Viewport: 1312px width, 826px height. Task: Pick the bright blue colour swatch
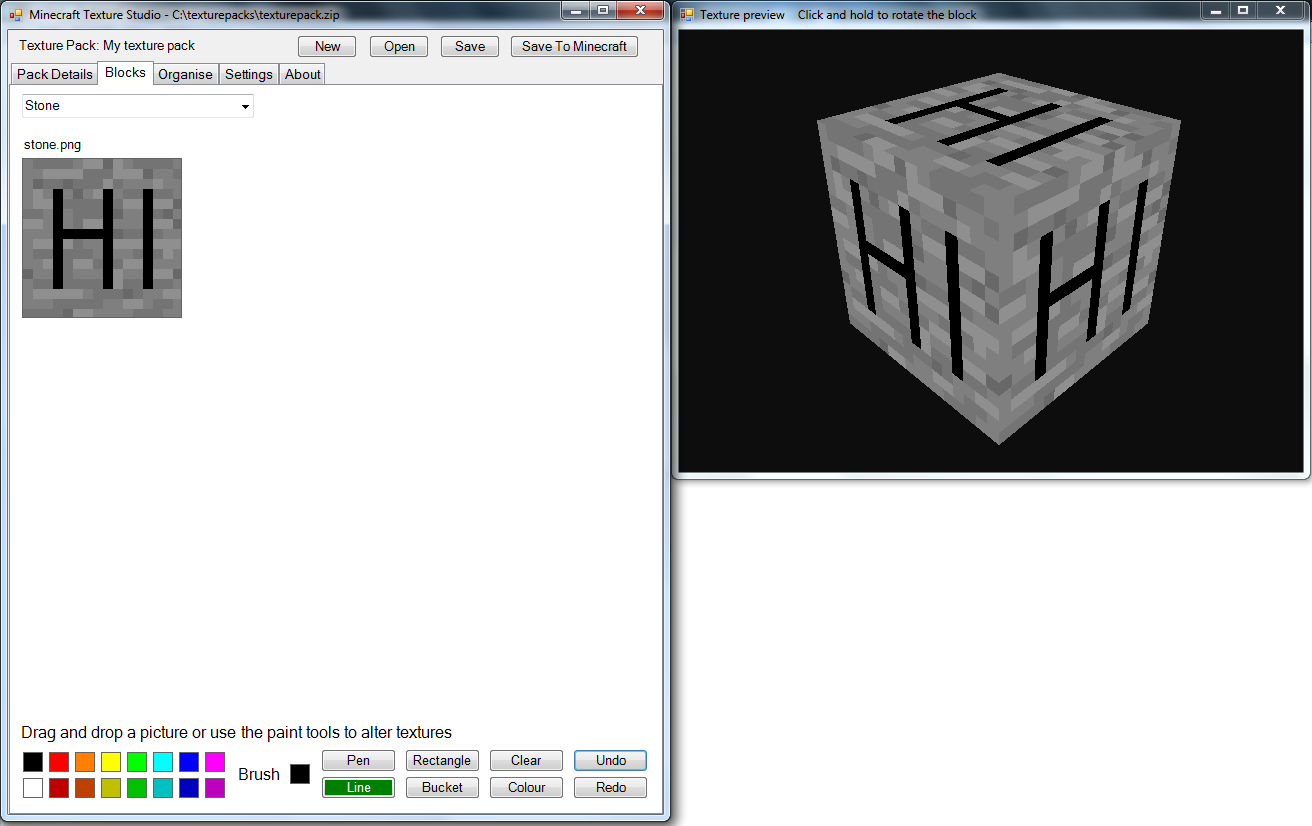click(x=189, y=762)
